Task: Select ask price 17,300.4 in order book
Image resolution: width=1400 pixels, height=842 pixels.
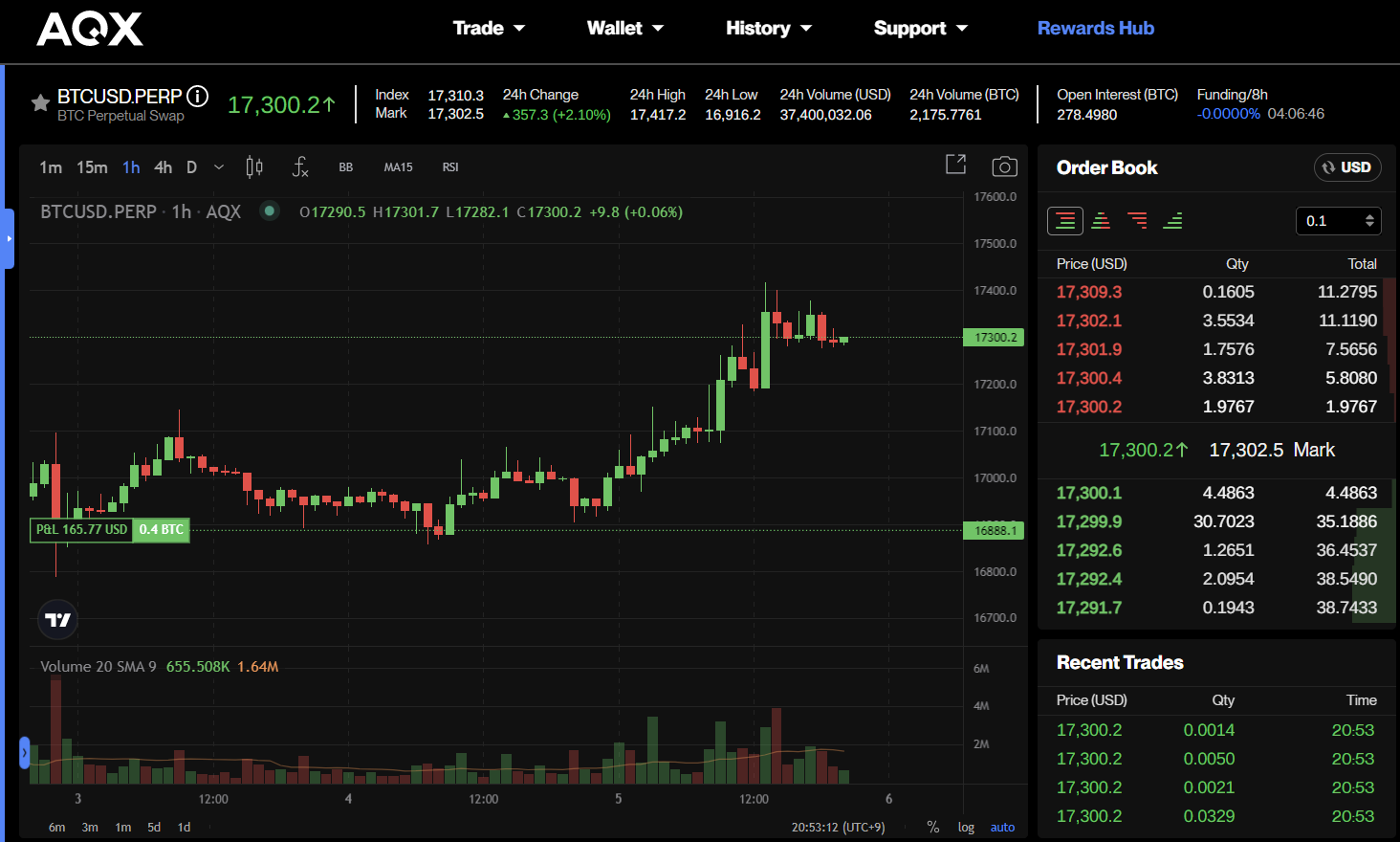Action: (x=1089, y=378)
